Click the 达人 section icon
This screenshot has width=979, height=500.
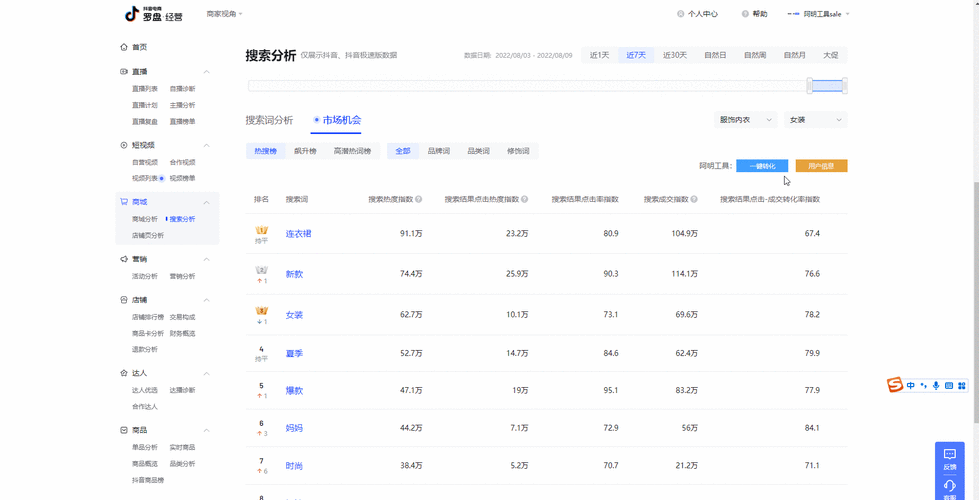point(124,373)
